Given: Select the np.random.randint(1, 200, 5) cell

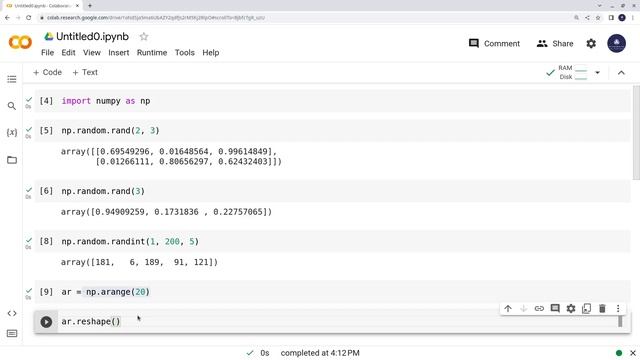Looking at the screenshot, I should [x=333, y=242].
